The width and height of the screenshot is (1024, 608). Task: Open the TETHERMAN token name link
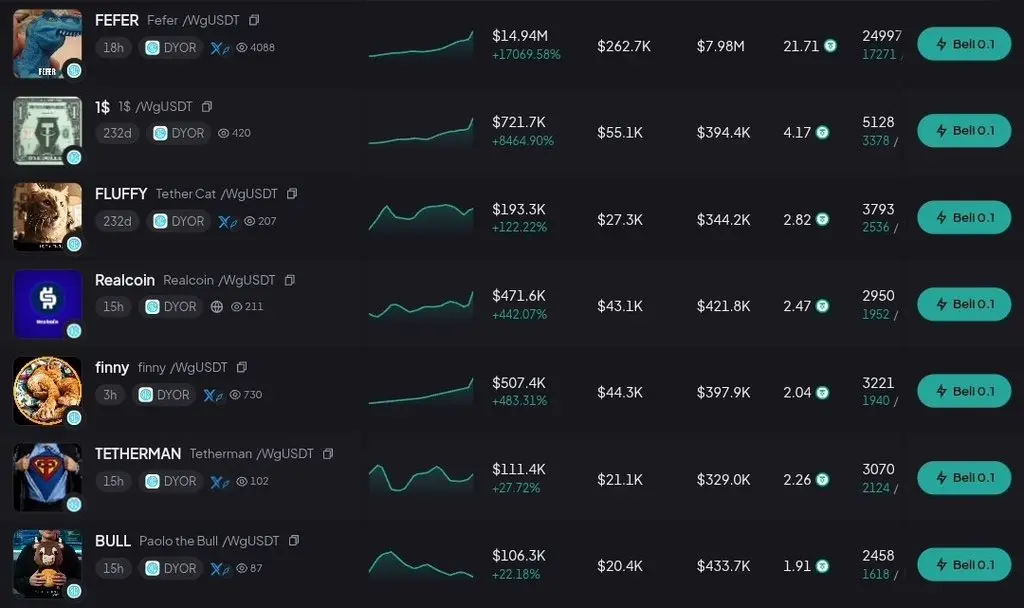tap(138, 454)
